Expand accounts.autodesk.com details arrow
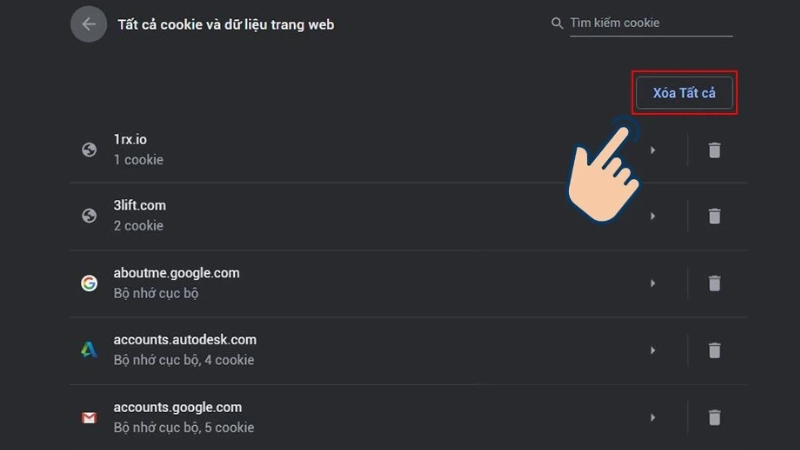This screenshot has height=450, width=800. click(x=653, y=350)
